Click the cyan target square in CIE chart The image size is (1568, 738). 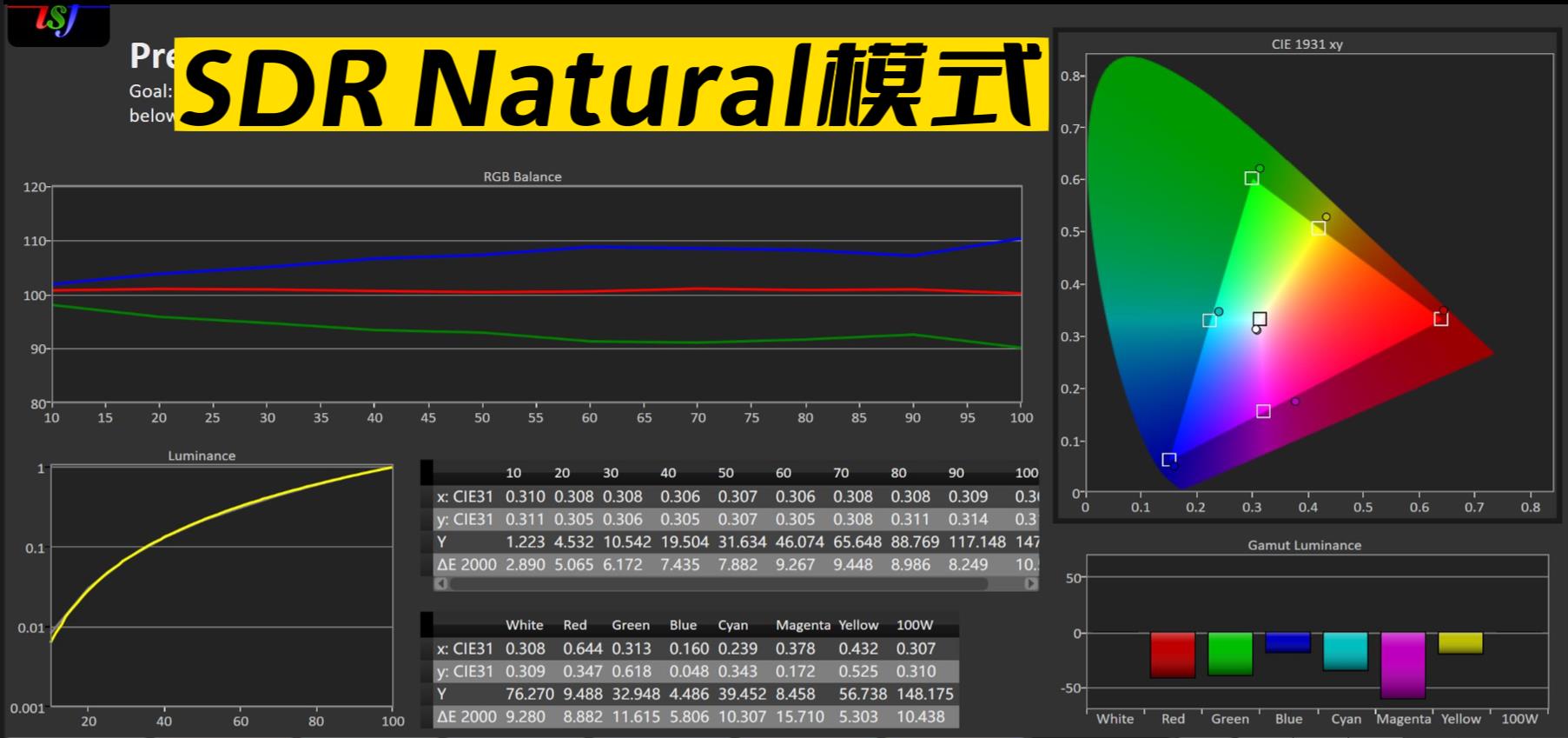(x=1209, y=321)
